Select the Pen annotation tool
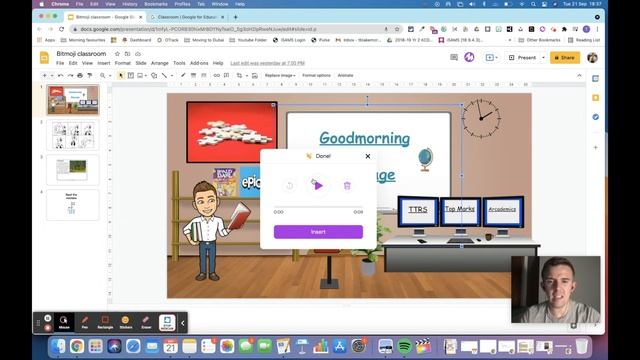 (x=84, y=322)
